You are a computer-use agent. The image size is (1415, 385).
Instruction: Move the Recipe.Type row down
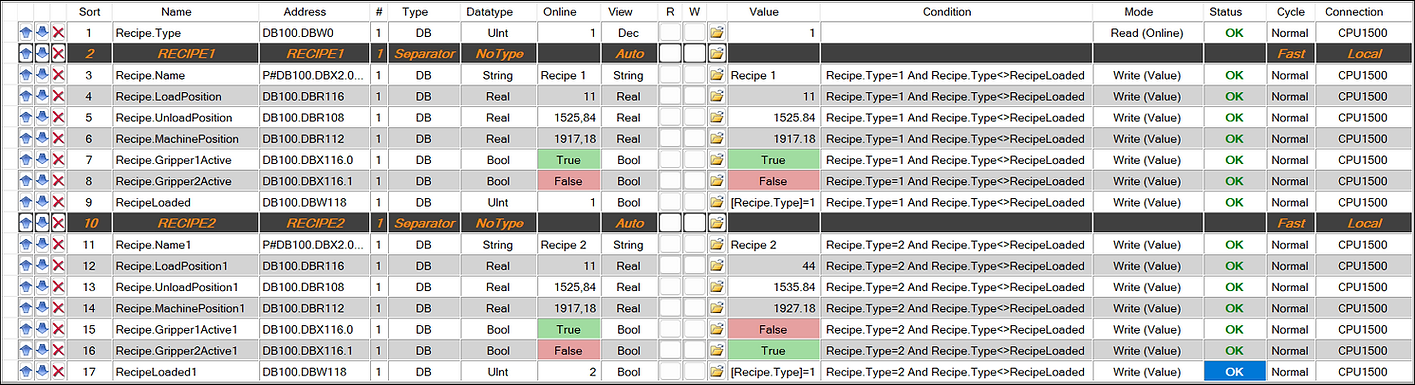point(42,33)
